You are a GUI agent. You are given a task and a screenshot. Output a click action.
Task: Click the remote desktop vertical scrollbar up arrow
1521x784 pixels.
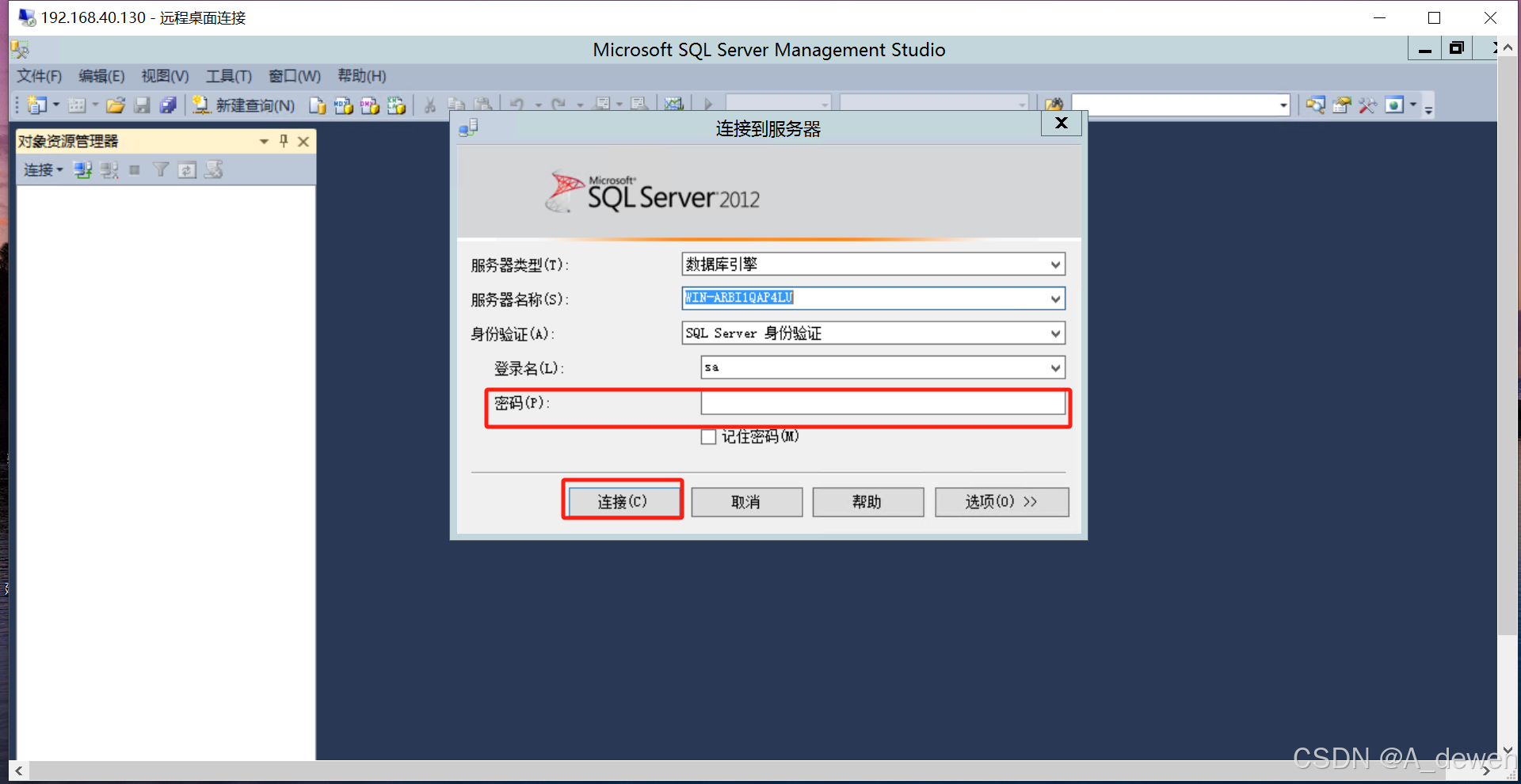tap(1508, 48)
